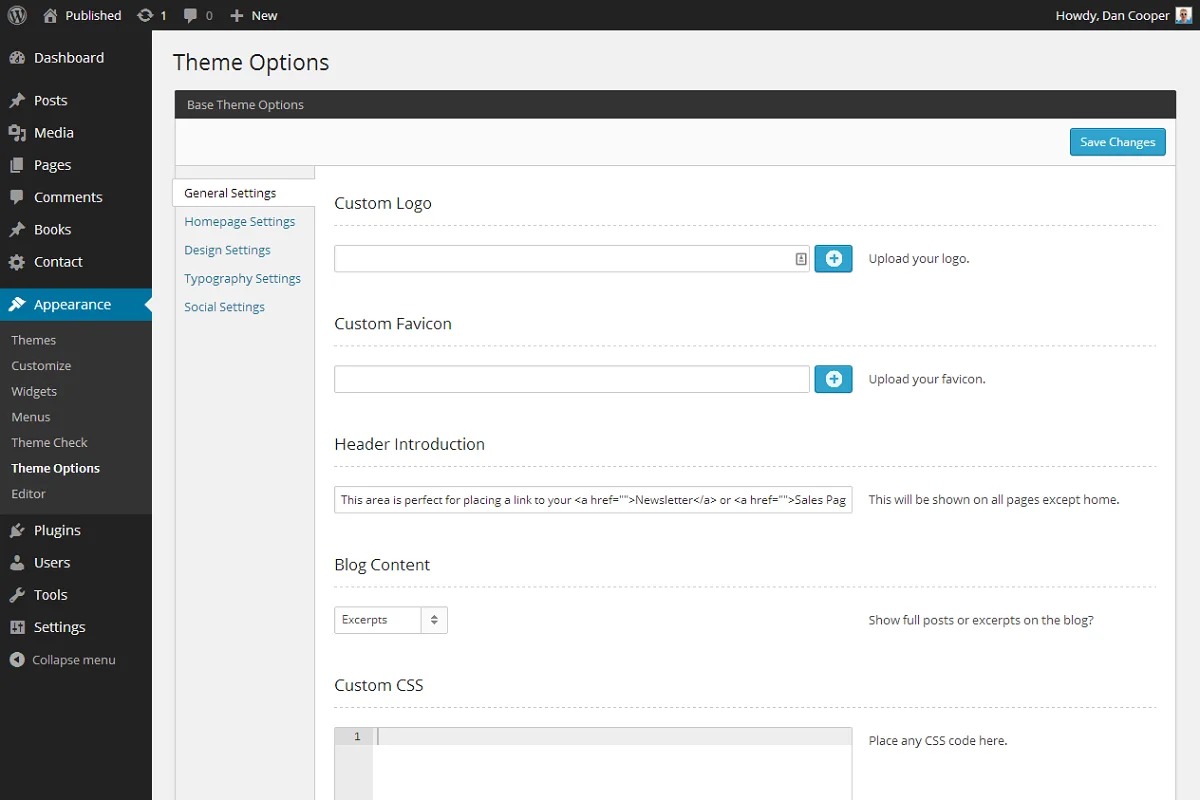This screenshot has height=800, width=1200.
Task: Click inside the Custom CSS code editor
Action: [612, 765]
